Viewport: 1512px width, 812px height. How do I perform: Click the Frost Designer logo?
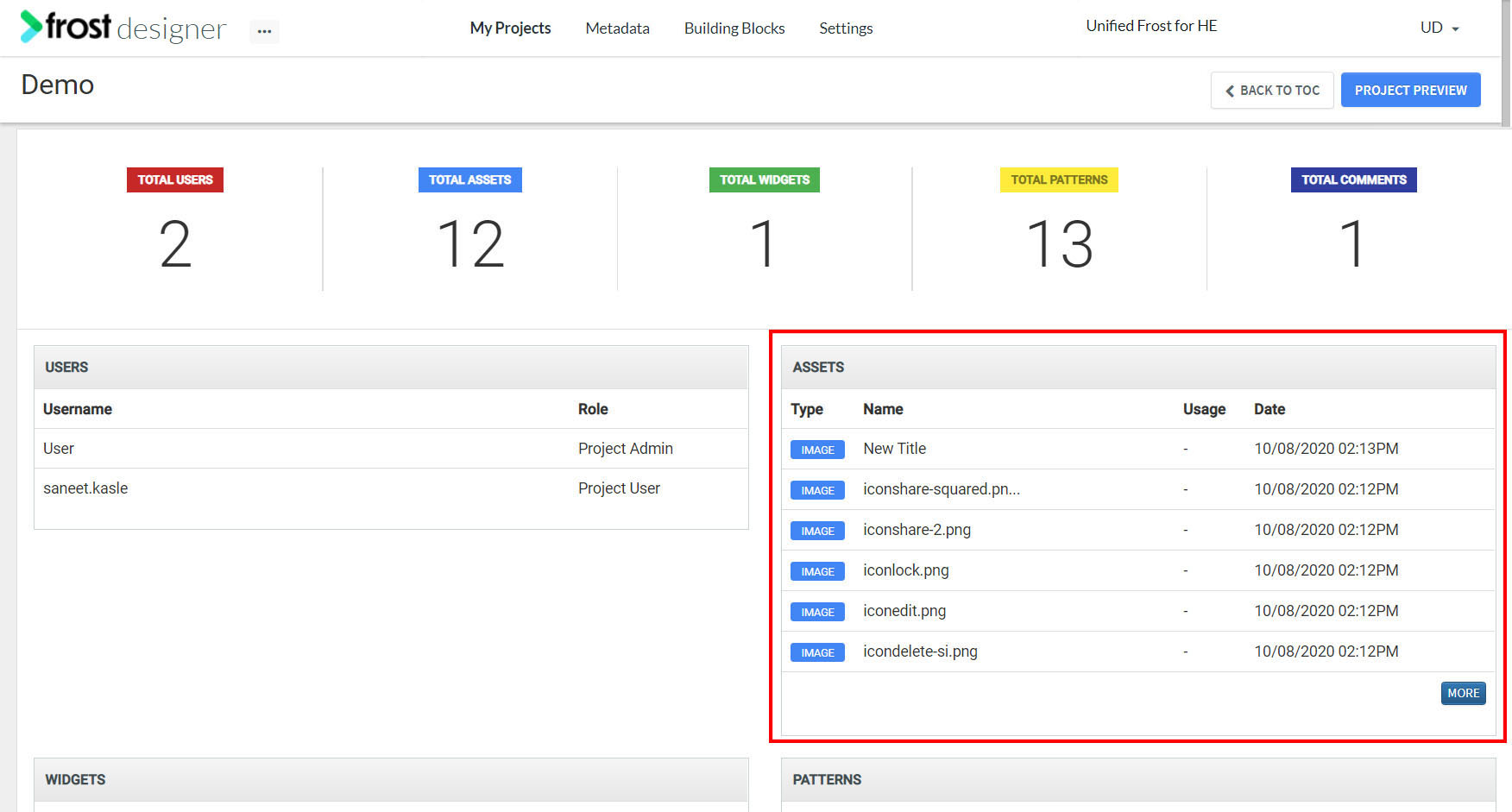[x=123, y=27]
